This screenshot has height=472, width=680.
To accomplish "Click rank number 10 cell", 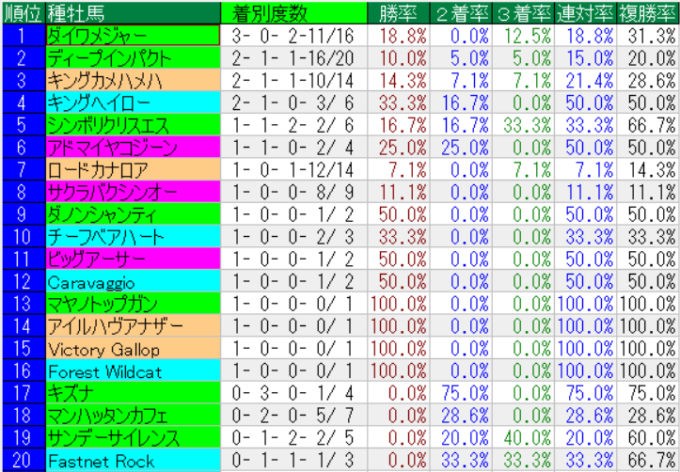I will click(22, 238).
